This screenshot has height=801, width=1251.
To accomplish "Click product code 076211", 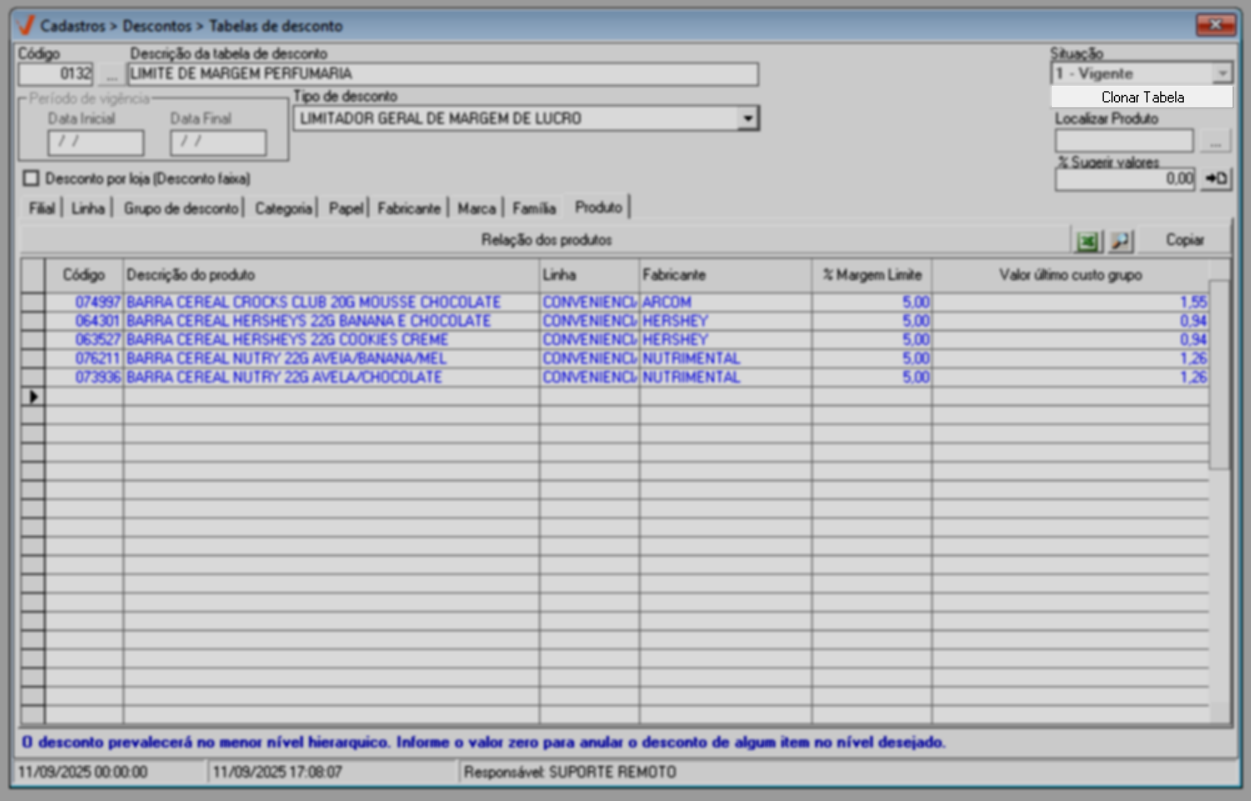I will [x=98, y=359].
